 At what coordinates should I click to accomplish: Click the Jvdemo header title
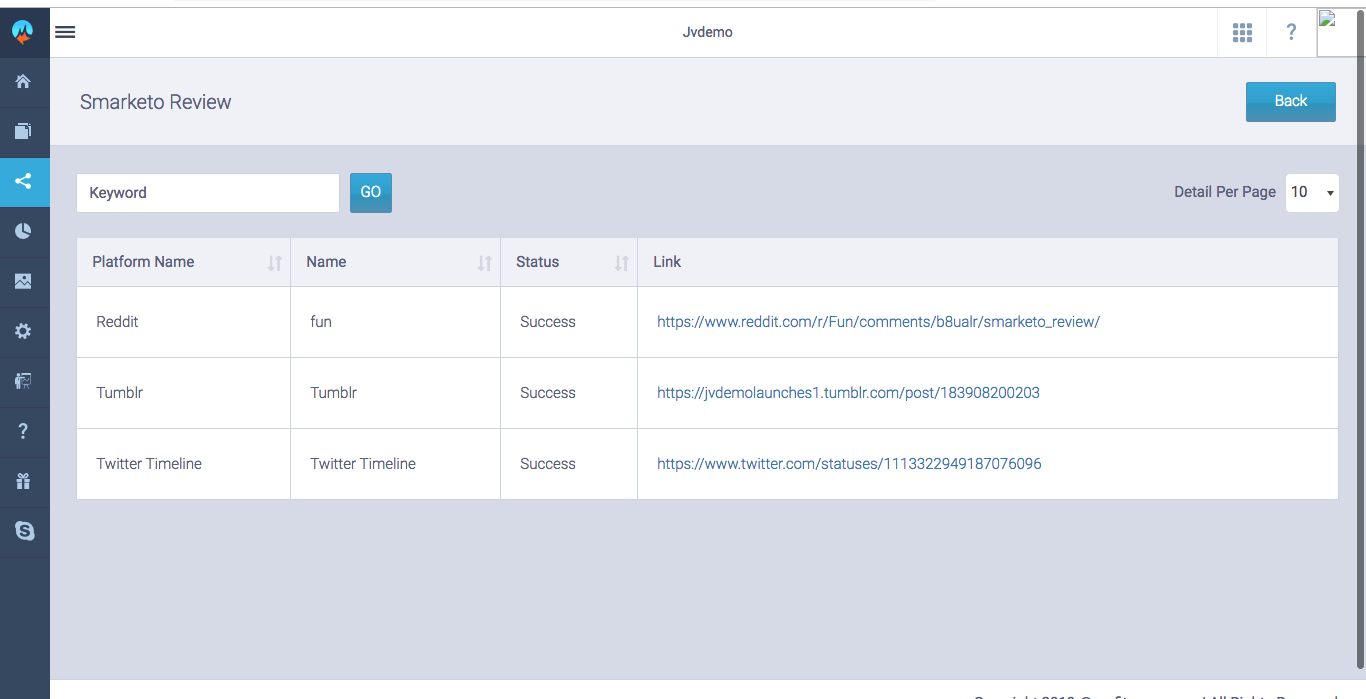click(708, 32)
